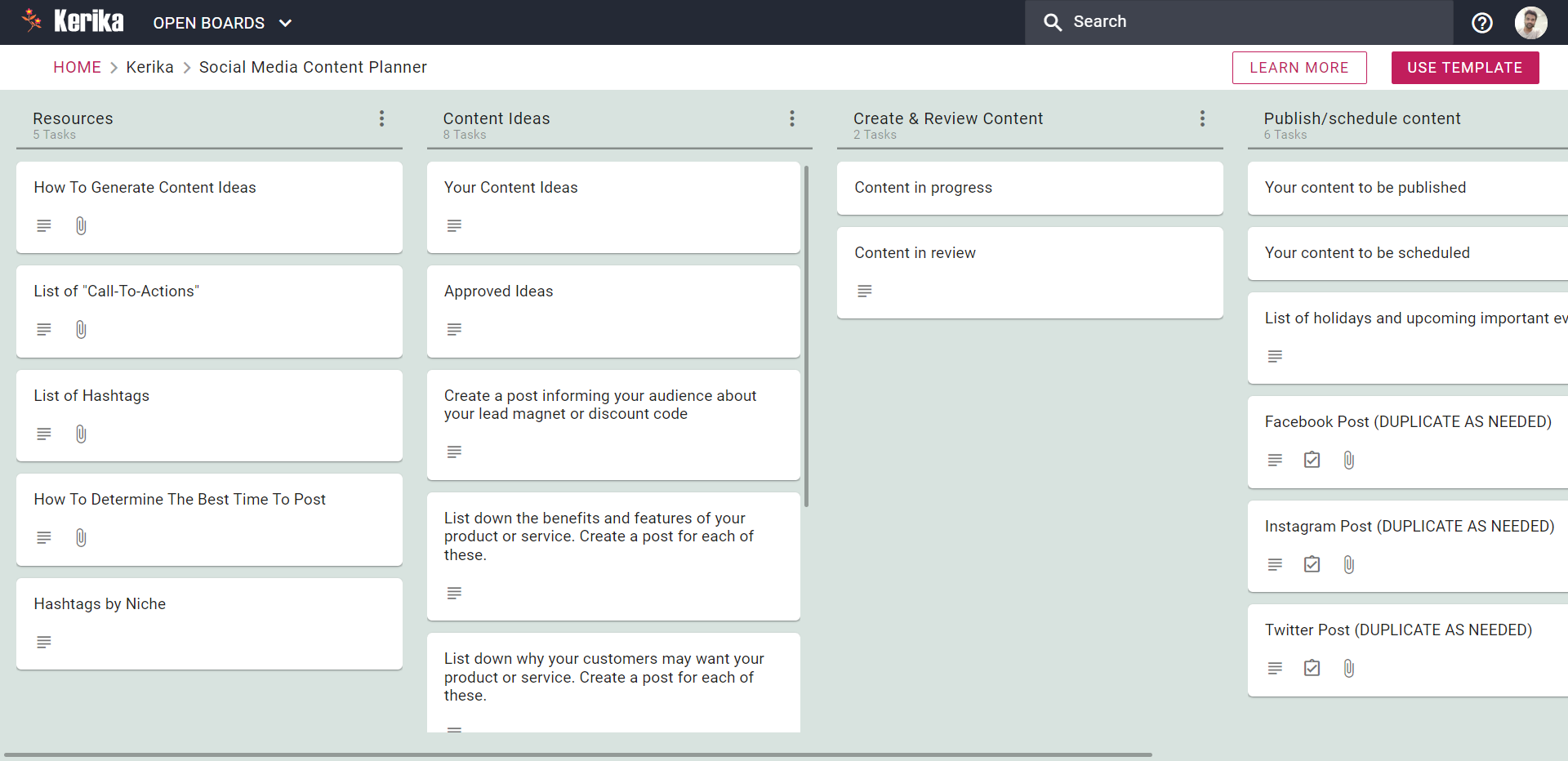Open attachment icon on How To Generate Content Ideas

[81, 225]
